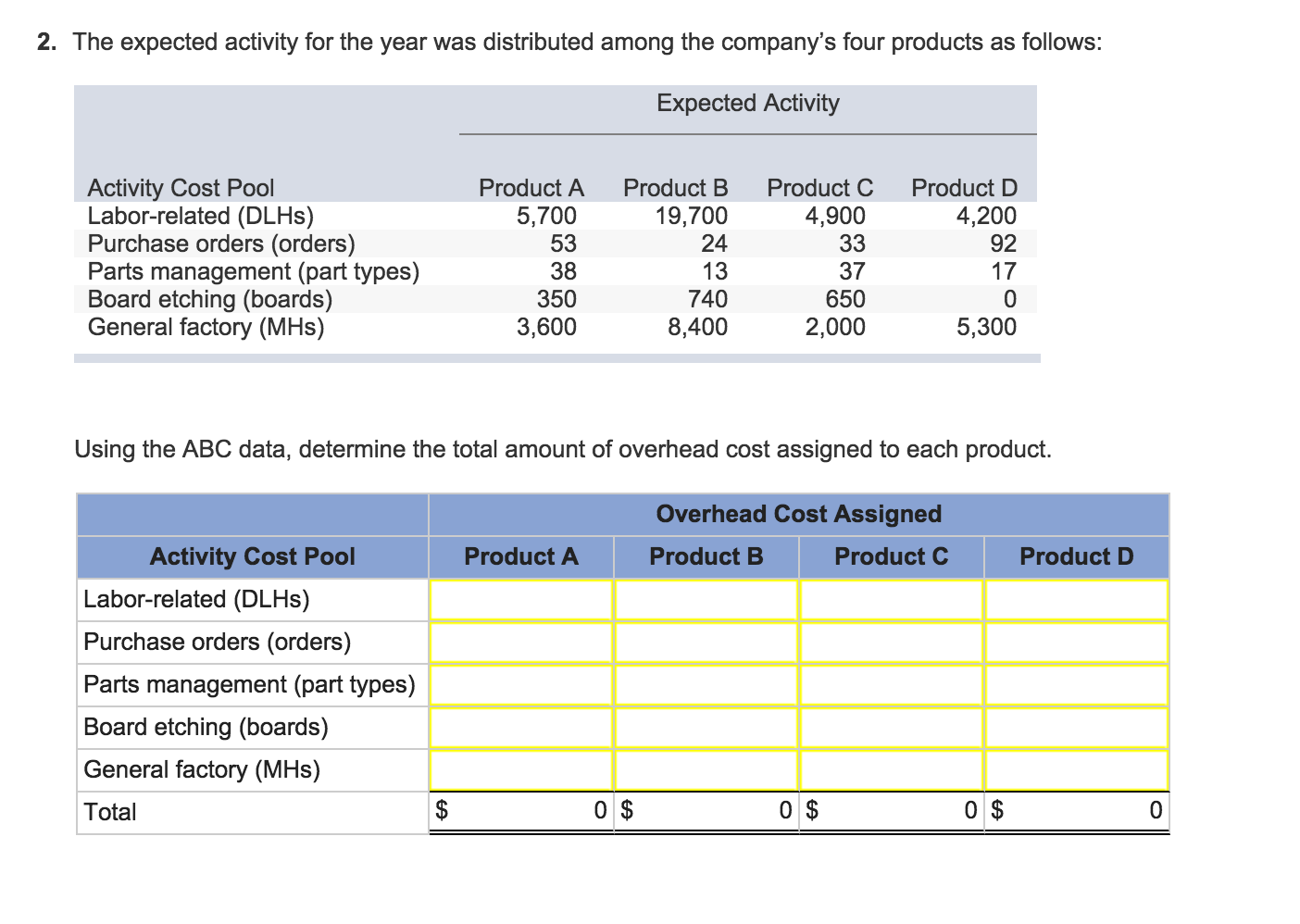
Task: Click Board etching Product B input cell
Action: [x=706, y=728]
